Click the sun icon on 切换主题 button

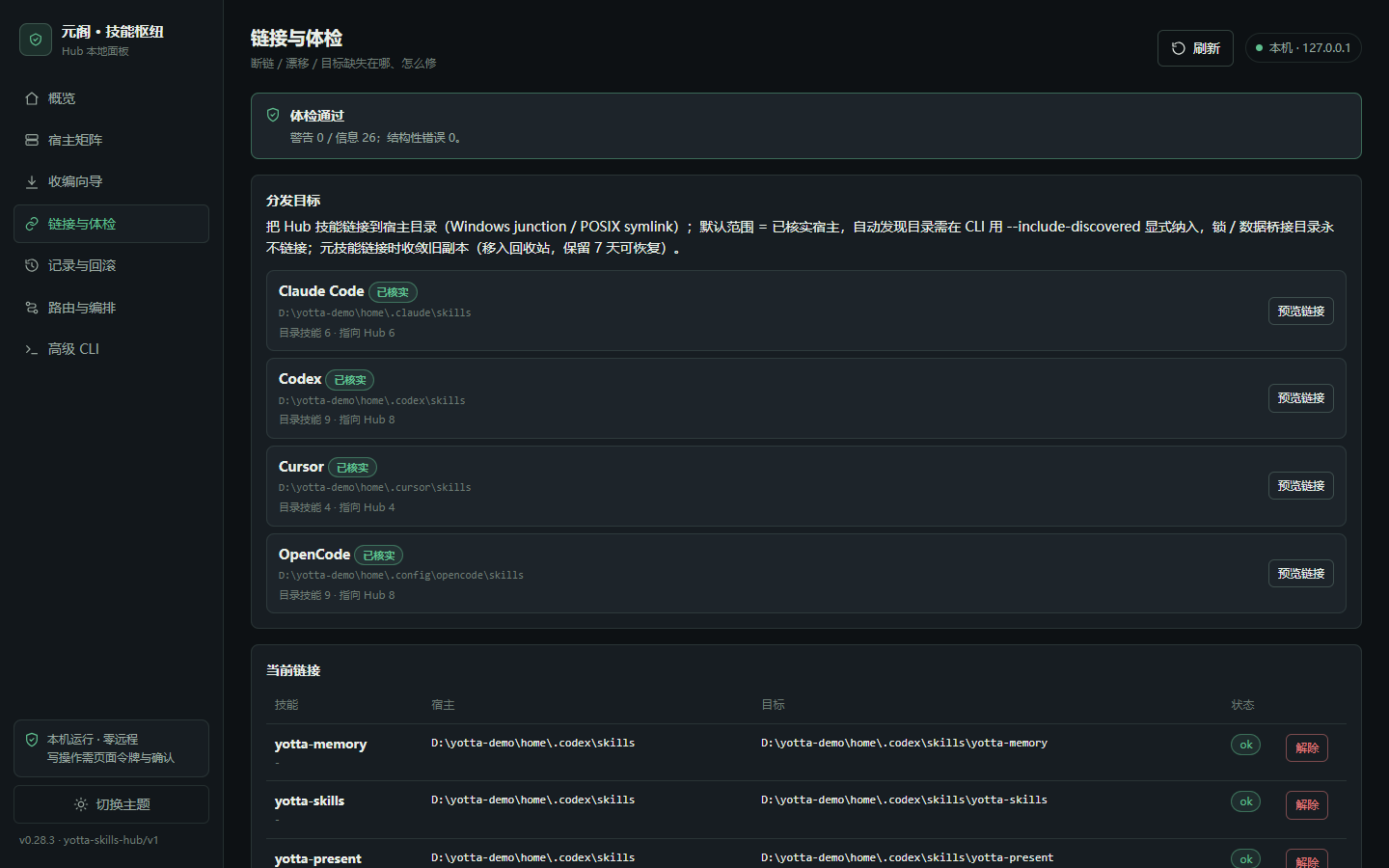click(x=81, y=804)
